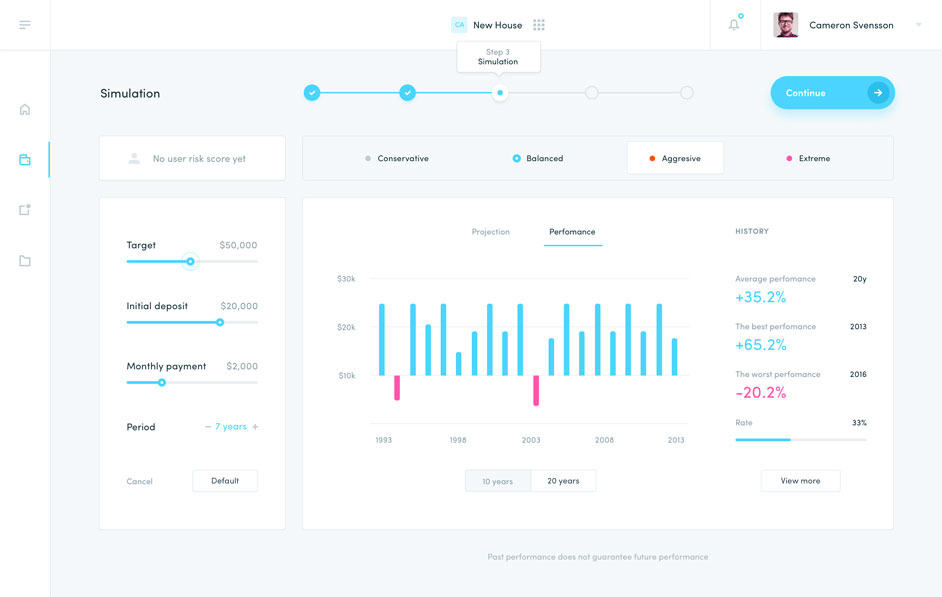Image resolution: width=942 pixels, height=597 pixels.
Task: Decrease the period with the minus
Action: pyautogui.click(x=208, y=427)
